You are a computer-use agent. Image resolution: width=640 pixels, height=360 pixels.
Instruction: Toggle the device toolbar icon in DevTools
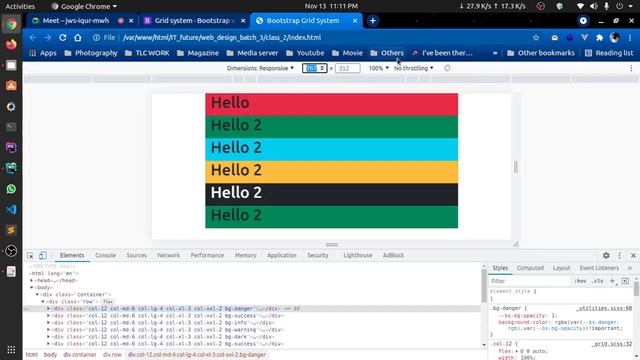click(42, 256)
